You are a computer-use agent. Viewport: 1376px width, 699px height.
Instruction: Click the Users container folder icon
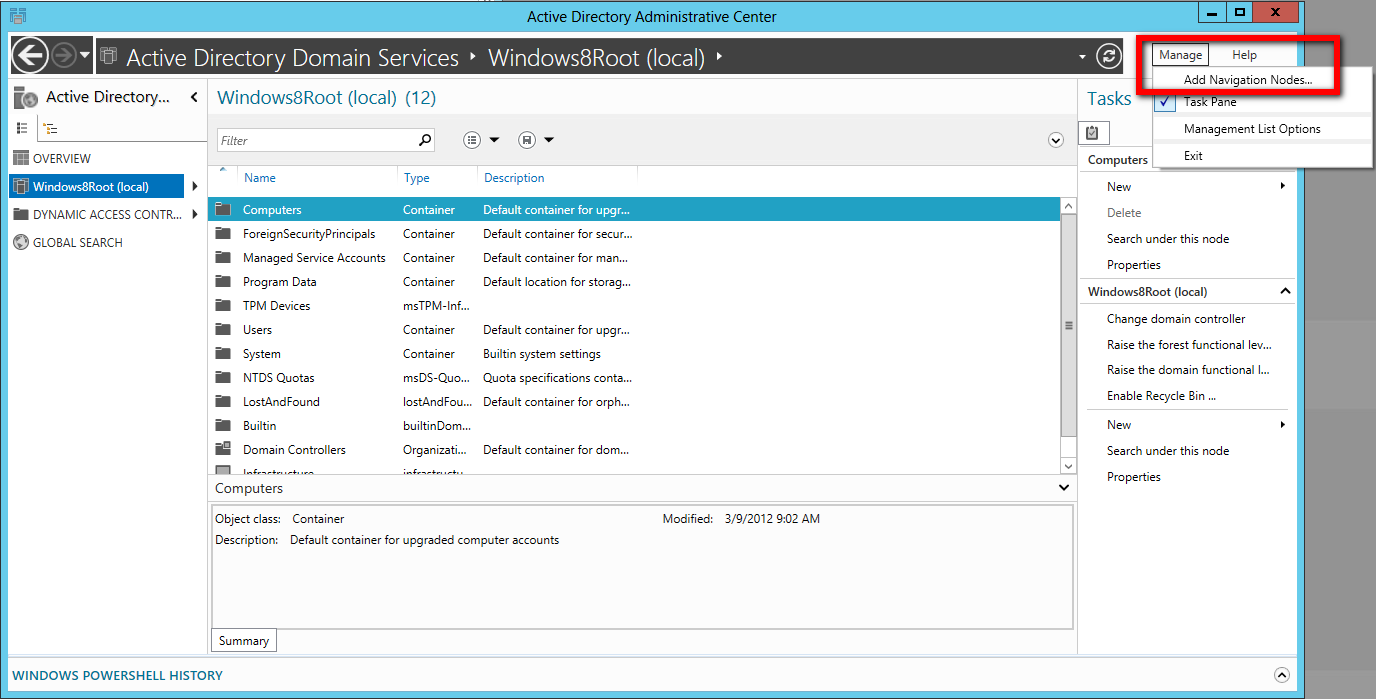(224, 330)
